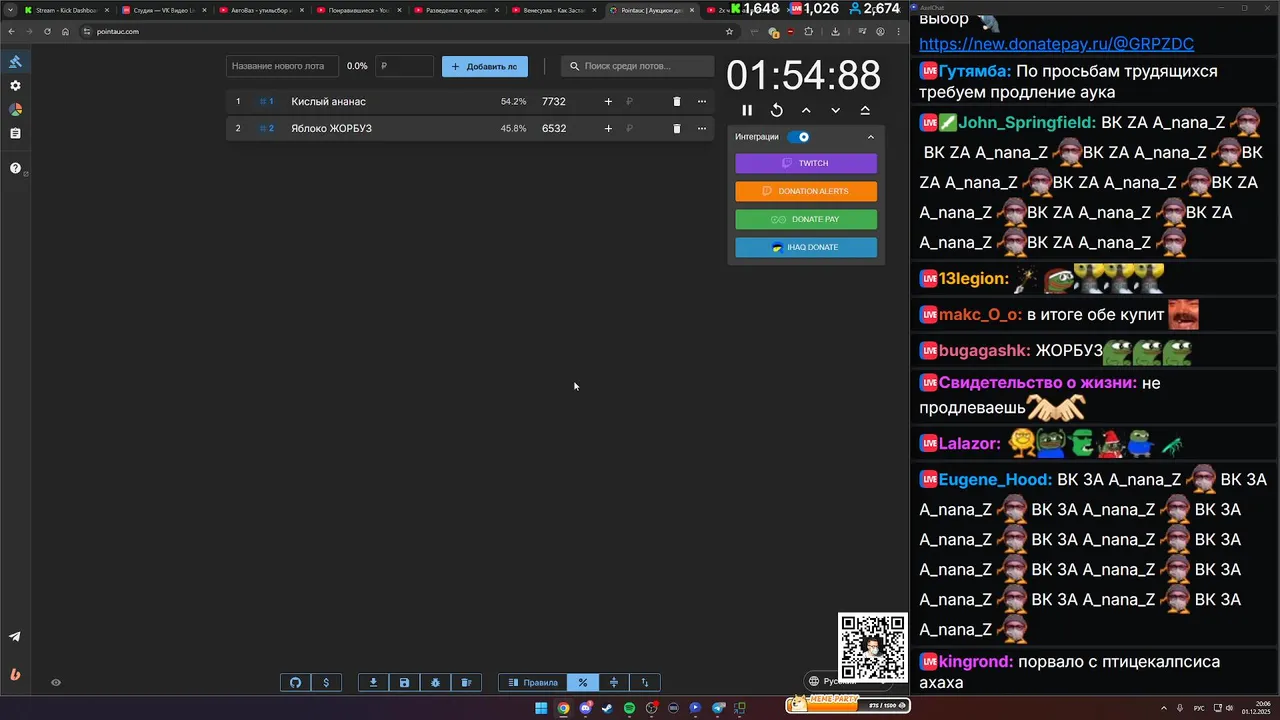Click the blue IHAQ DONATE button
Screen dimensions: 1280x720
(806, 247)
